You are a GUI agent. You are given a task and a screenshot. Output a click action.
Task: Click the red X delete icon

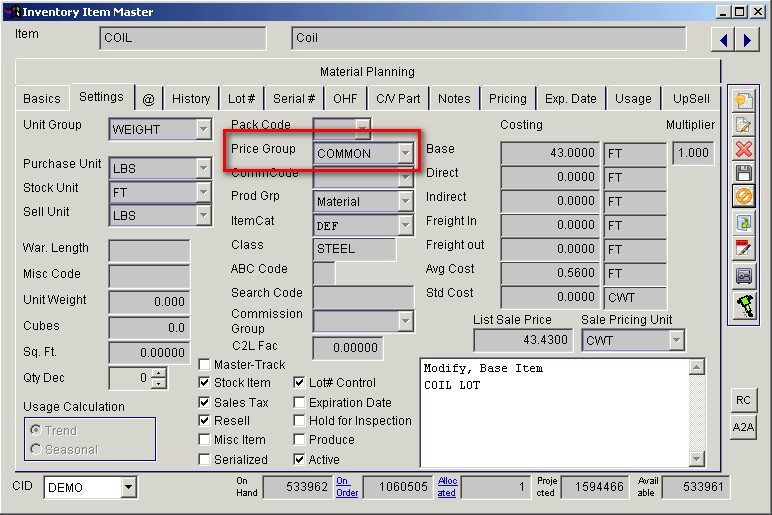pyautogui.click(x=744, y=150)
